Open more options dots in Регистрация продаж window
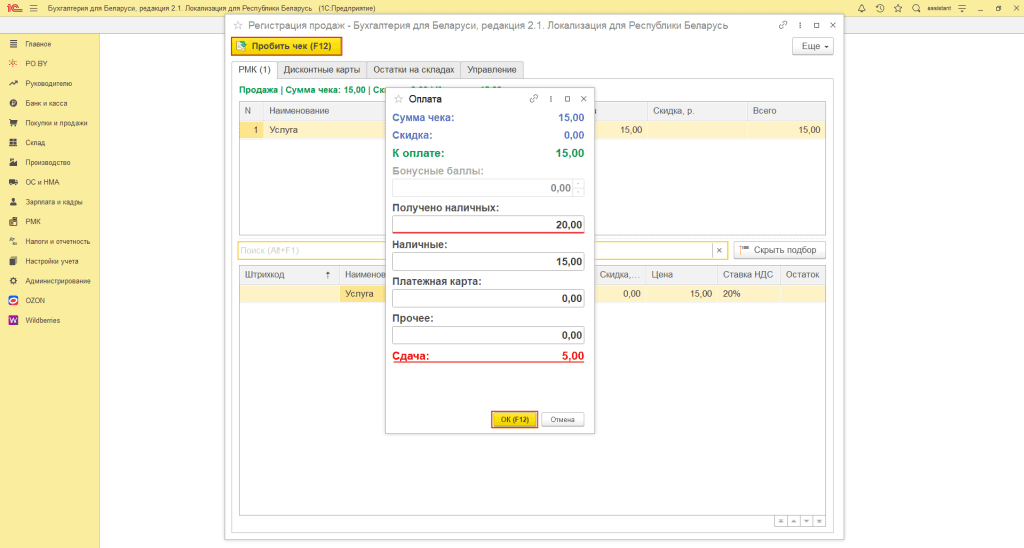1024x548 pixels. point(800,25)
